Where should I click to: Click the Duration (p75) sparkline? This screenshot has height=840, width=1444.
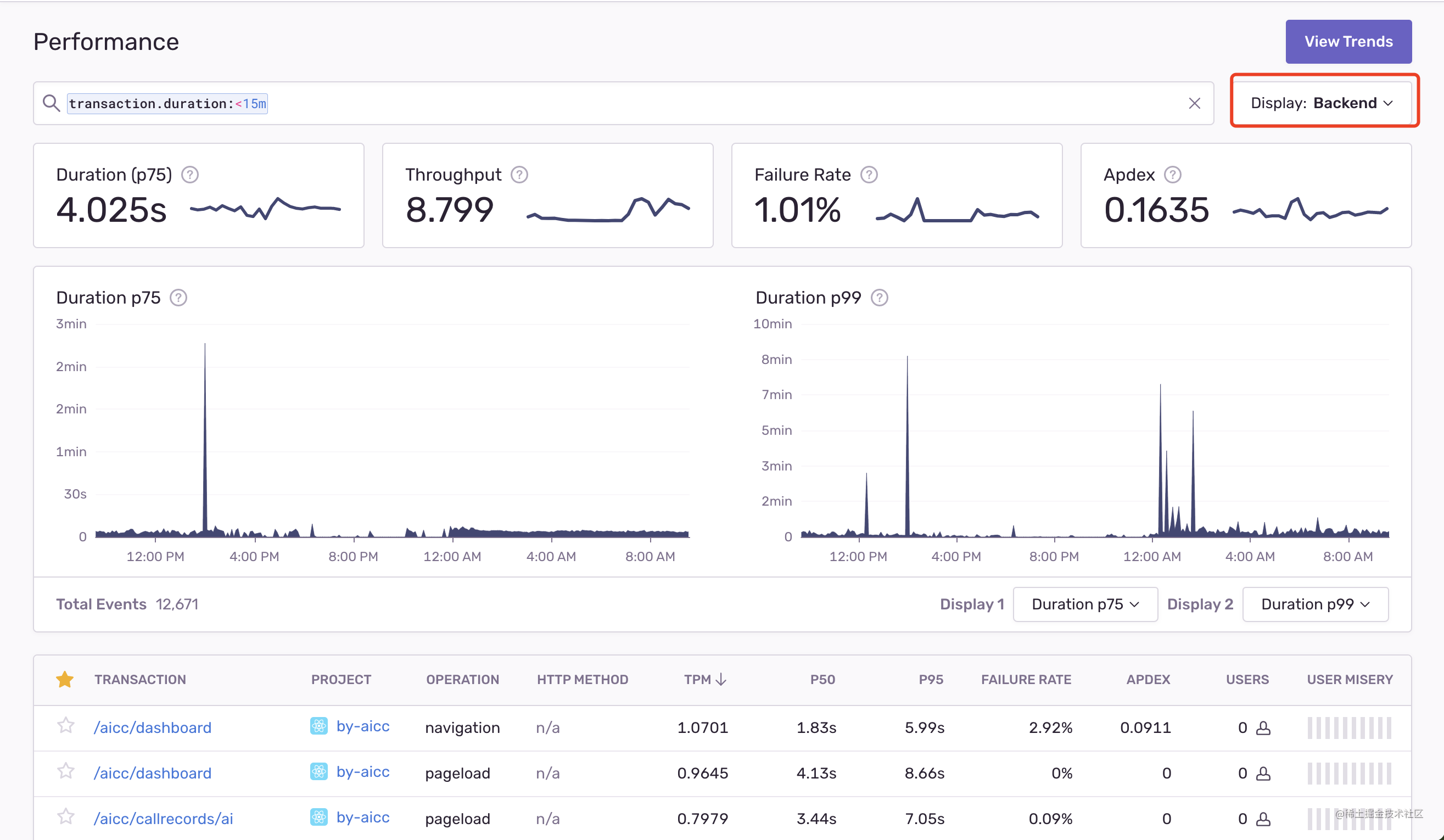(265, 209)
